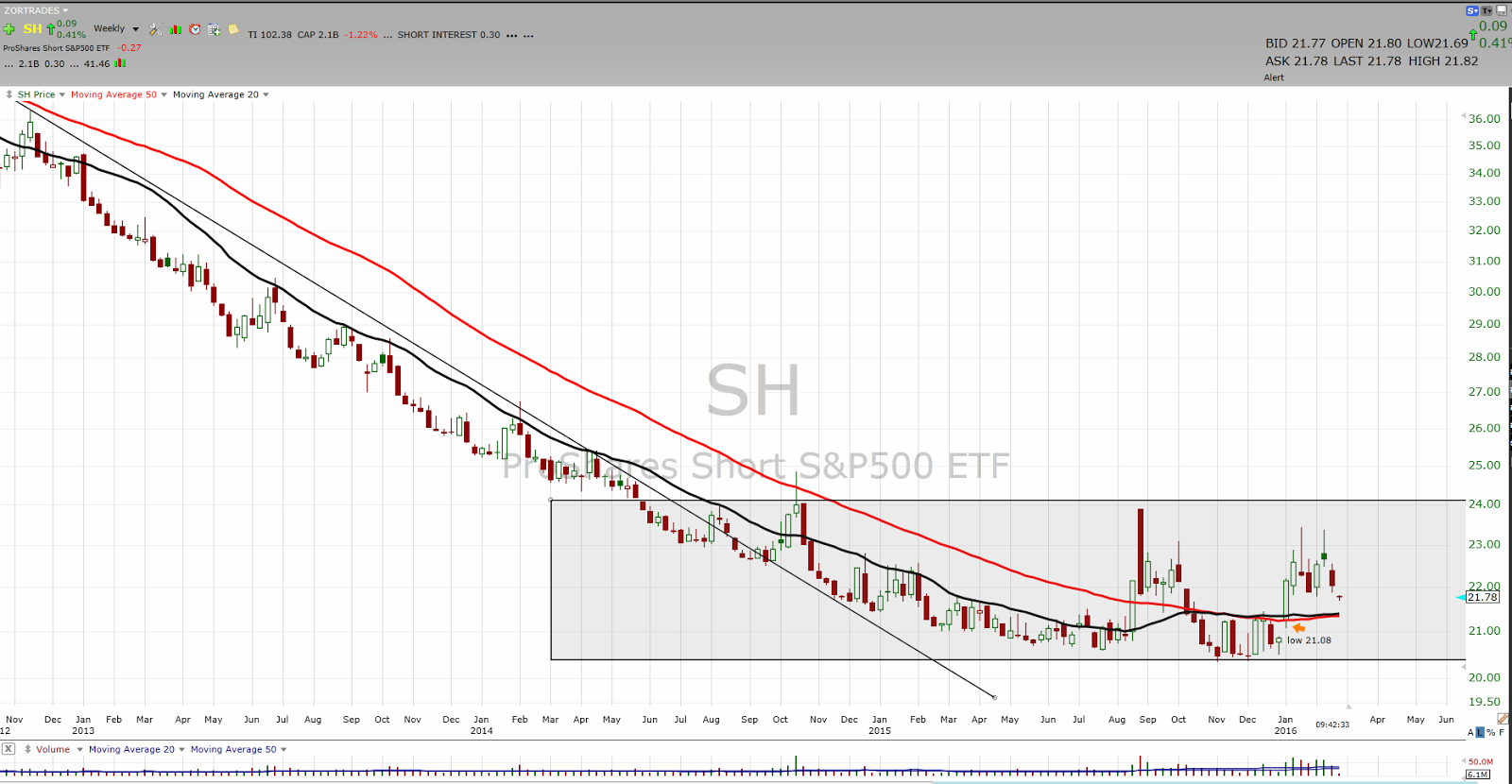
Task: Click the add-to-watchlist table icon
Action: [215, 29]
